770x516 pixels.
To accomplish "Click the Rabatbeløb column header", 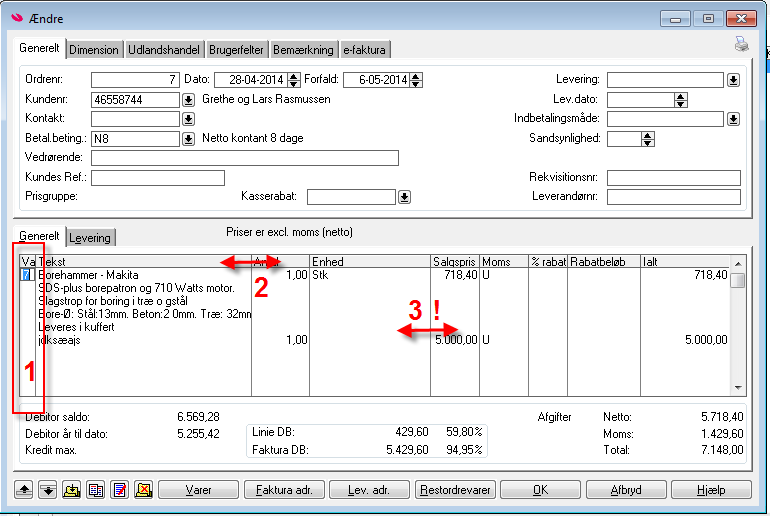I will (x=604, y=262).
